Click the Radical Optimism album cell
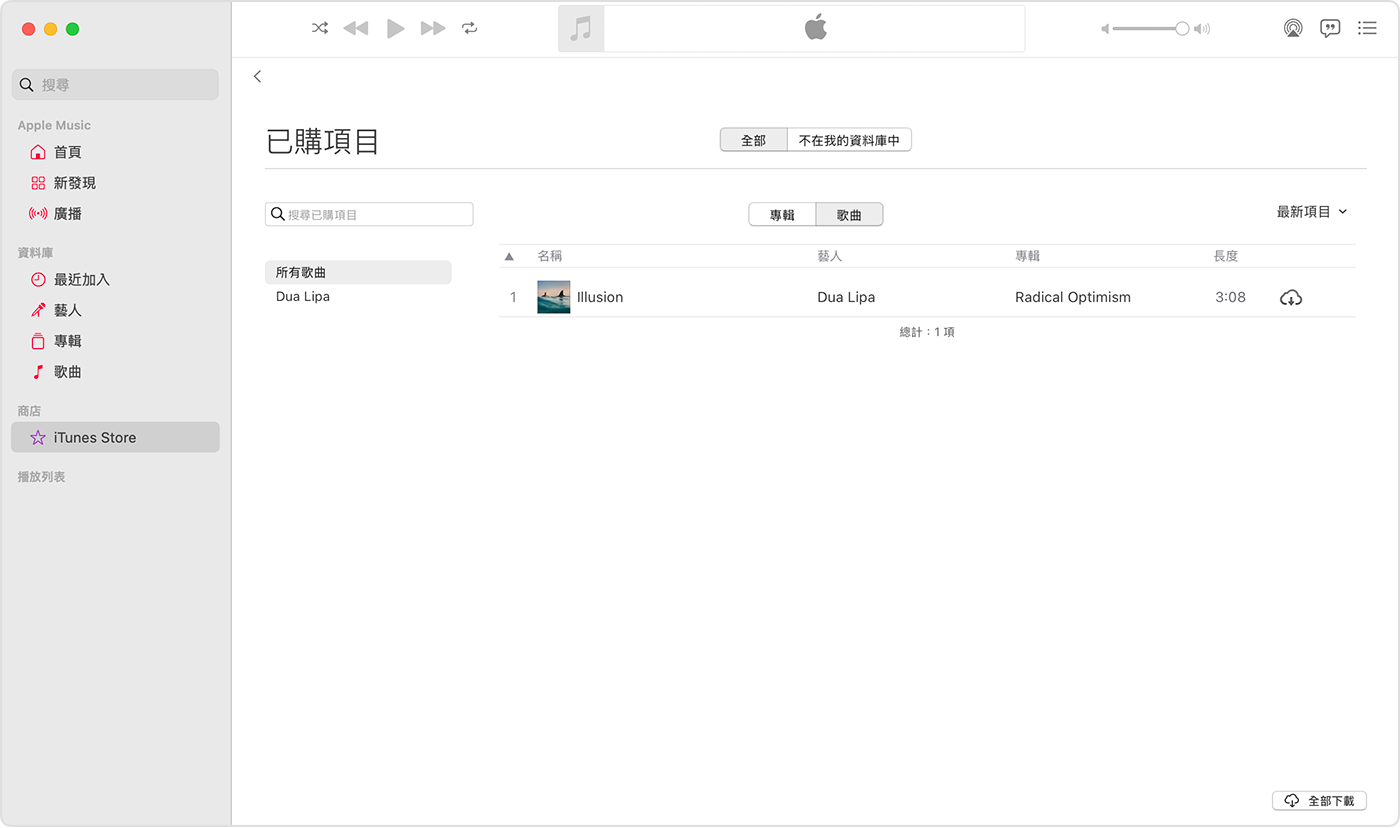Viewport: 1400px width, 828px height. point(1073,297)
